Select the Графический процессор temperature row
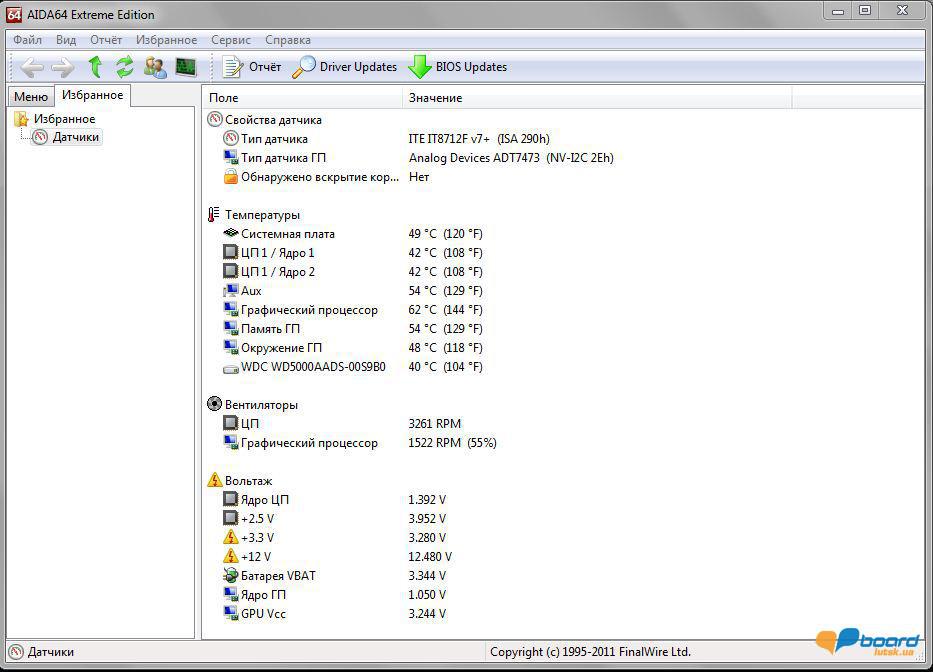Viewport: 933px width, 672px height. [x=309, y=310]
